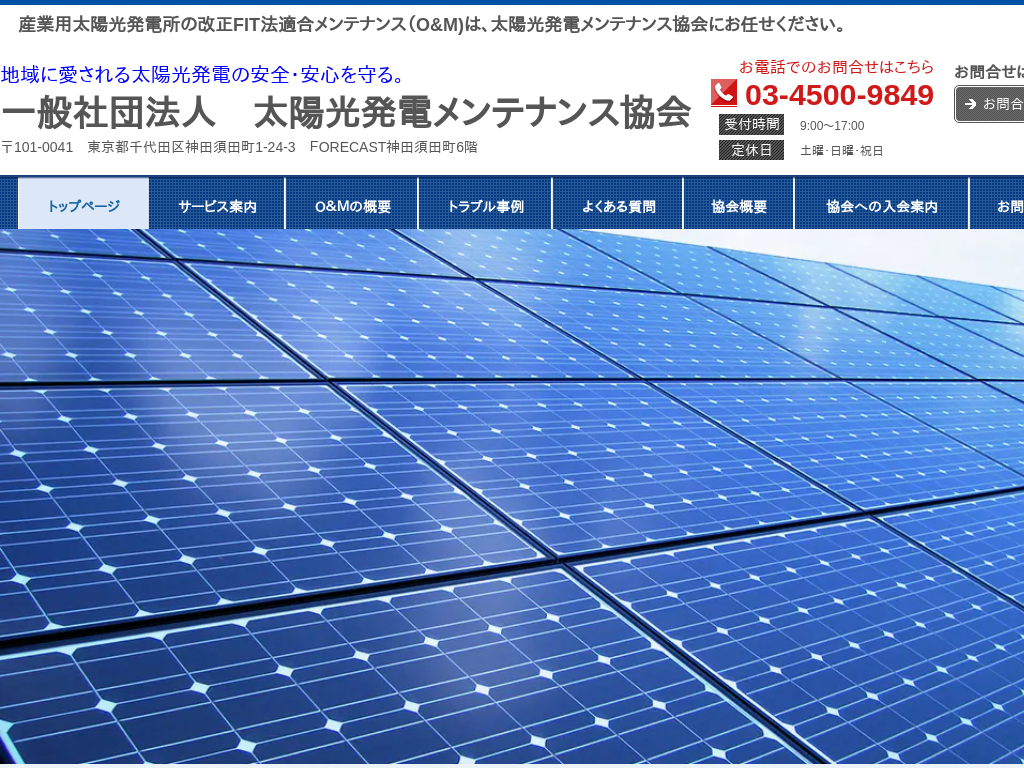Click the blue tagline above the site title
1024x768 pixels.
205,75
